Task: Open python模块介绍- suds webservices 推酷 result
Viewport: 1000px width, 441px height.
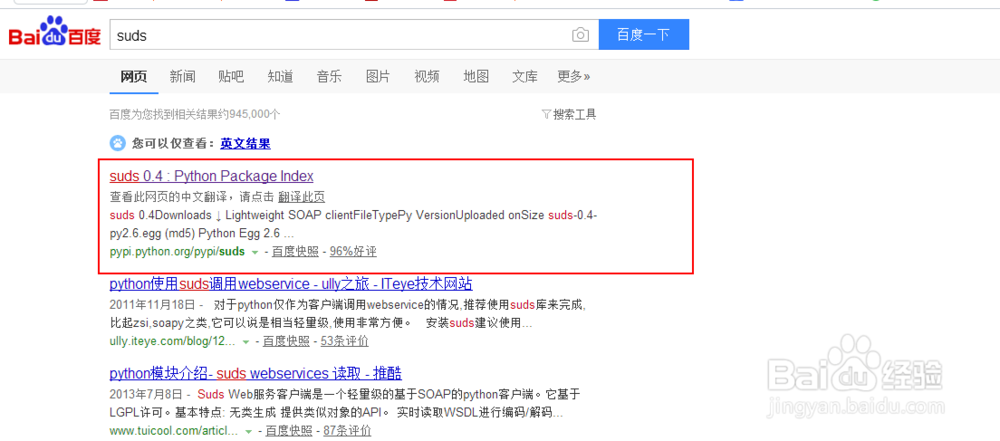Action: click(256, 373)
